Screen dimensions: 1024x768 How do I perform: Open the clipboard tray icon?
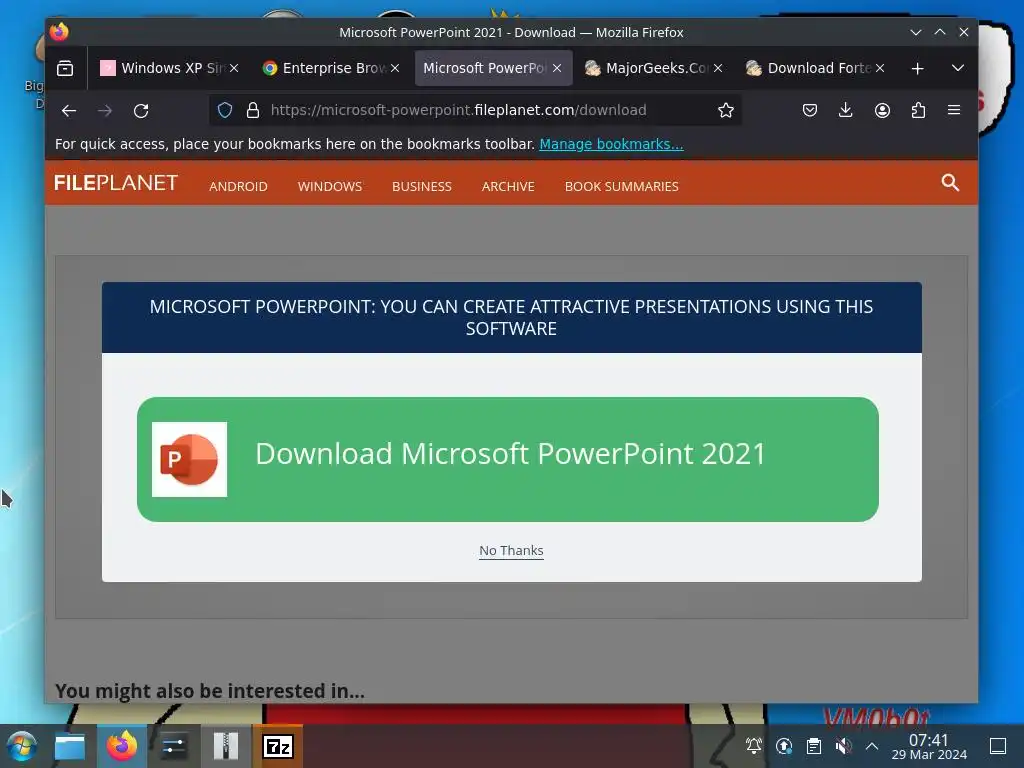(814, 746)
